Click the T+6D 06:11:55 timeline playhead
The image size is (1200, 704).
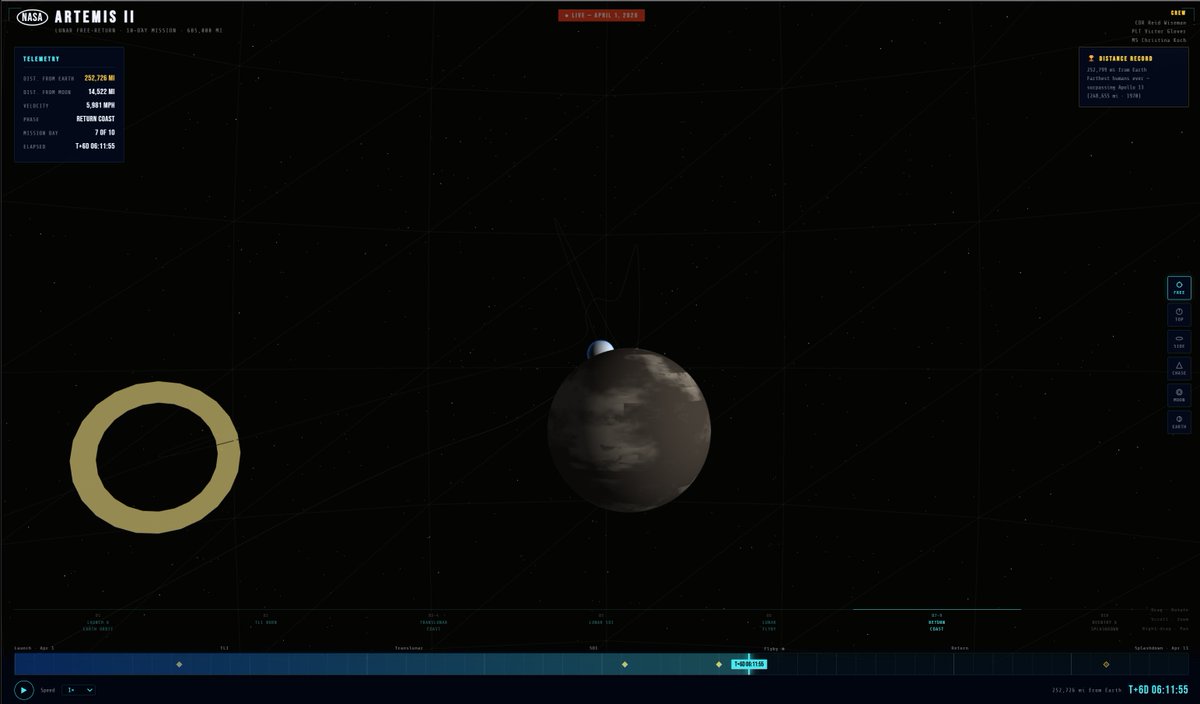click(749, 664)
